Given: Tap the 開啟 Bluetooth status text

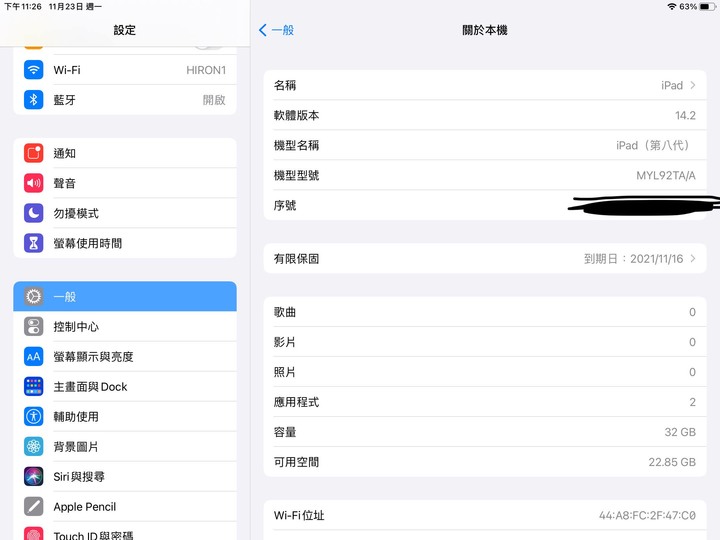Looking at the screenshot, I should click(x=214, y=100).
